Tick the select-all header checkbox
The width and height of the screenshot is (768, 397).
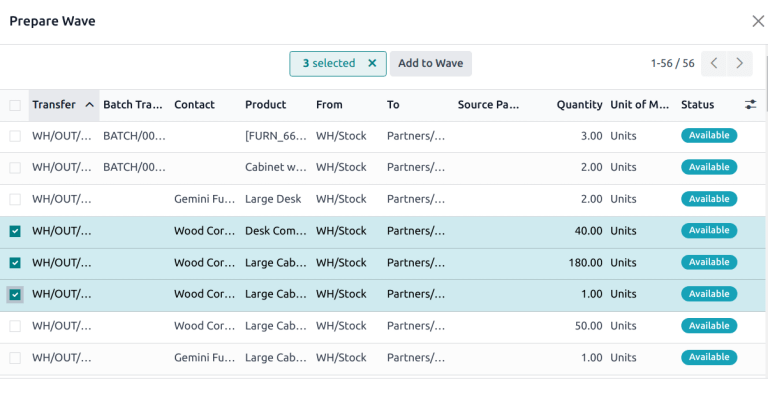pos(15,105)
